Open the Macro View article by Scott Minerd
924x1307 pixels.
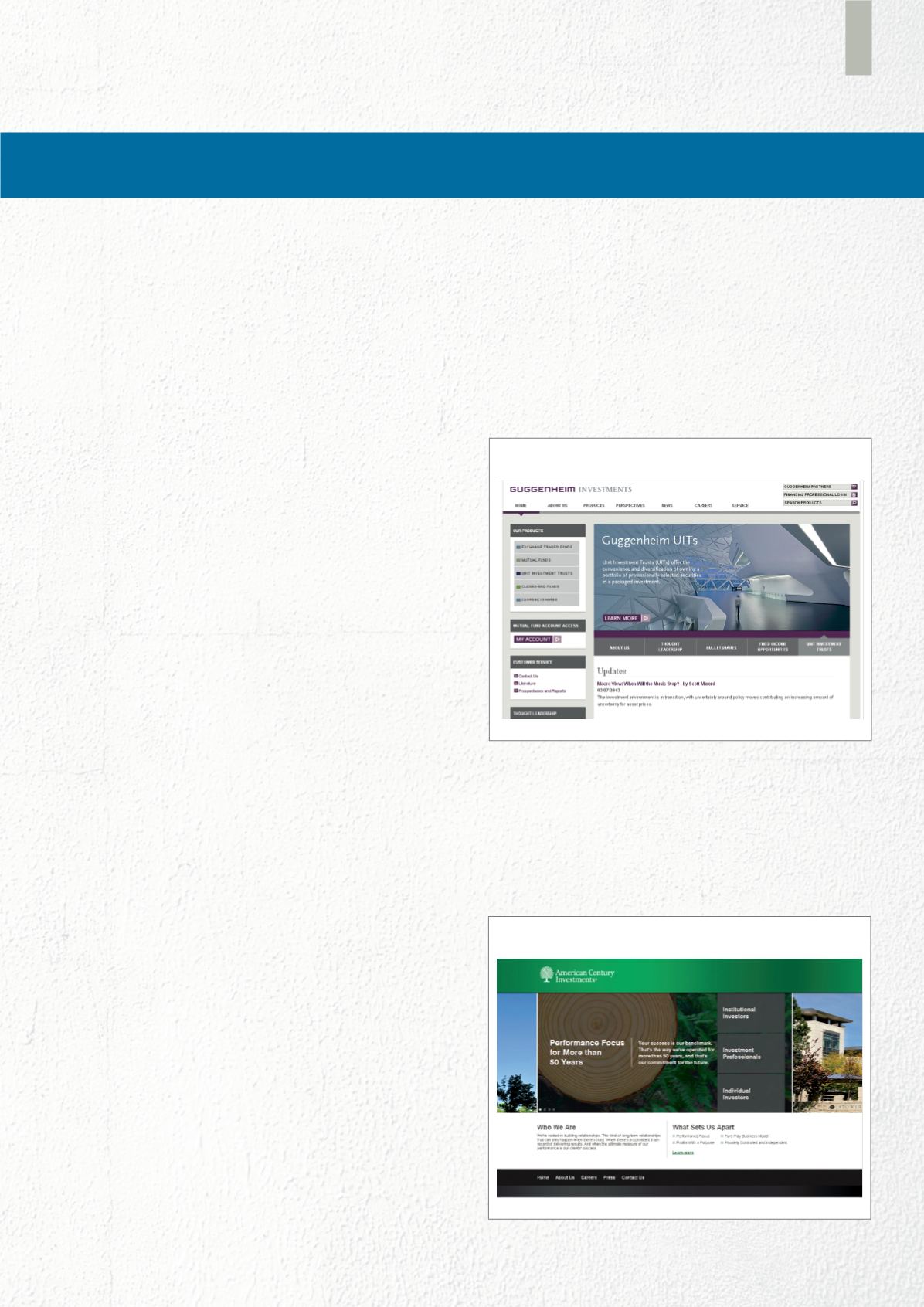(x=656, y=684)
